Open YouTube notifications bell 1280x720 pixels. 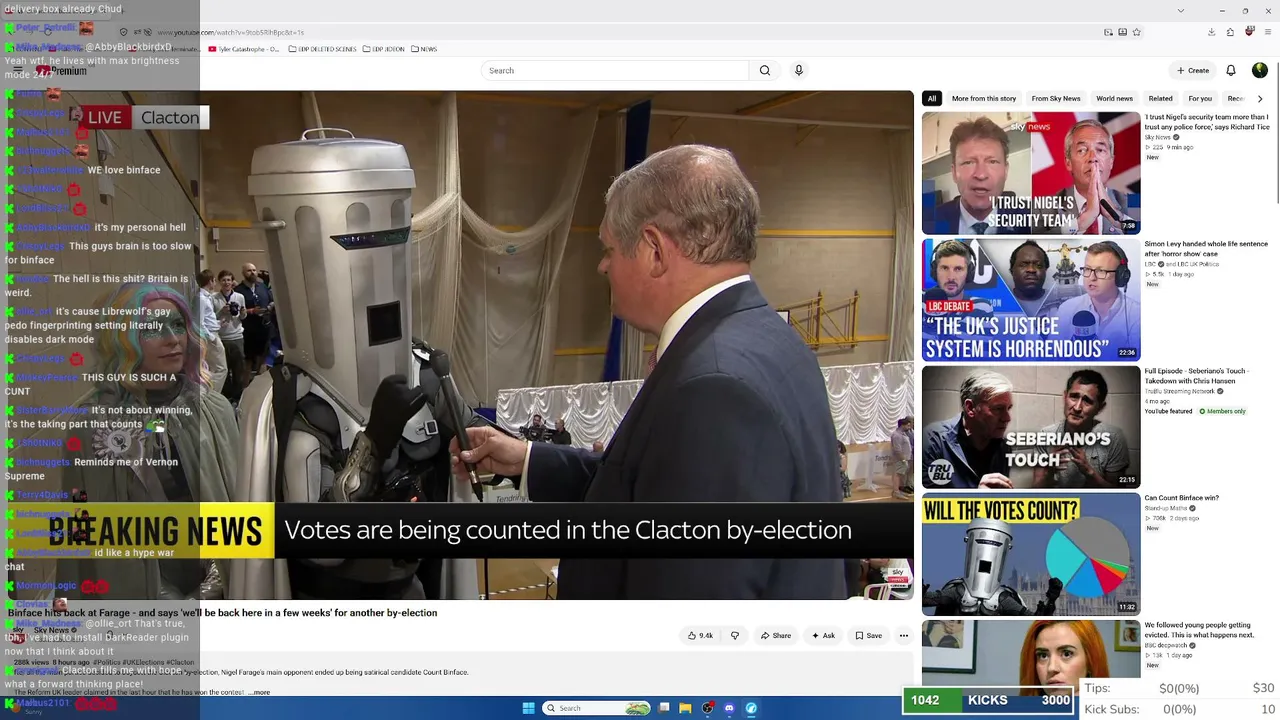(x=1231, y=70)
